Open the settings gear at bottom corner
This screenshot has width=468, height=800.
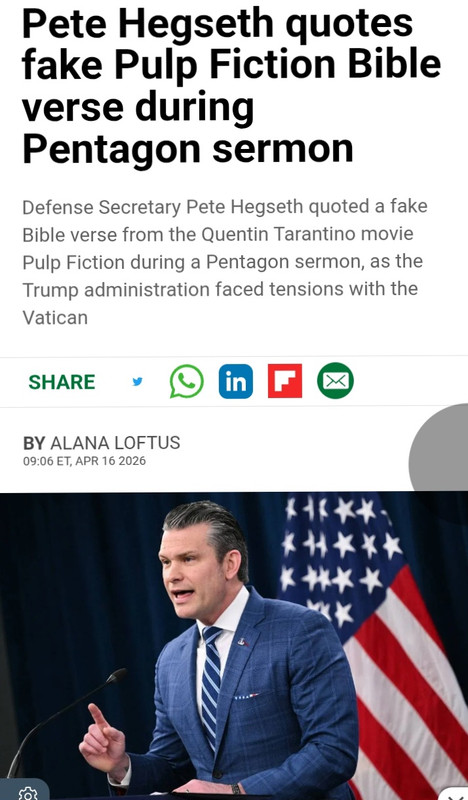(x=27, y=792)
